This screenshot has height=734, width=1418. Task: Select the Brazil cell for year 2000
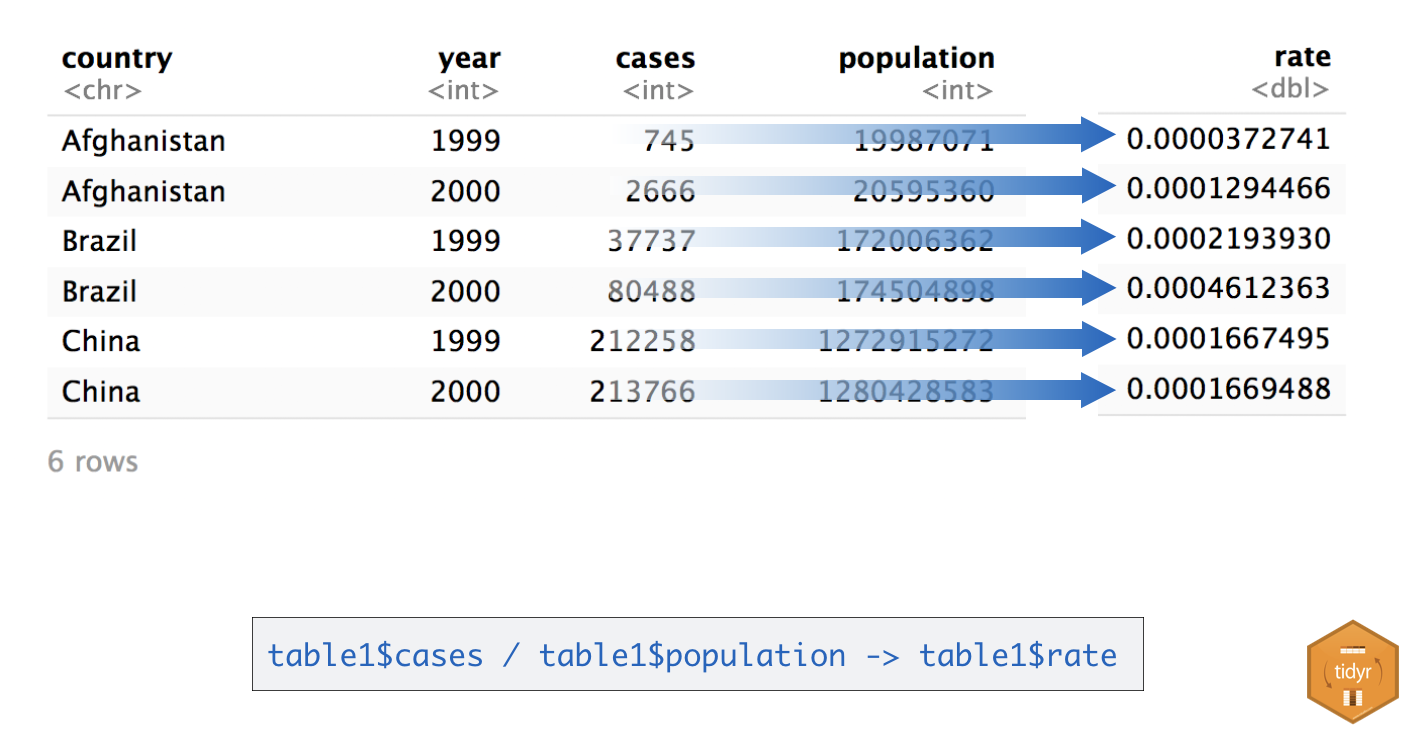(x=99, y=292)
